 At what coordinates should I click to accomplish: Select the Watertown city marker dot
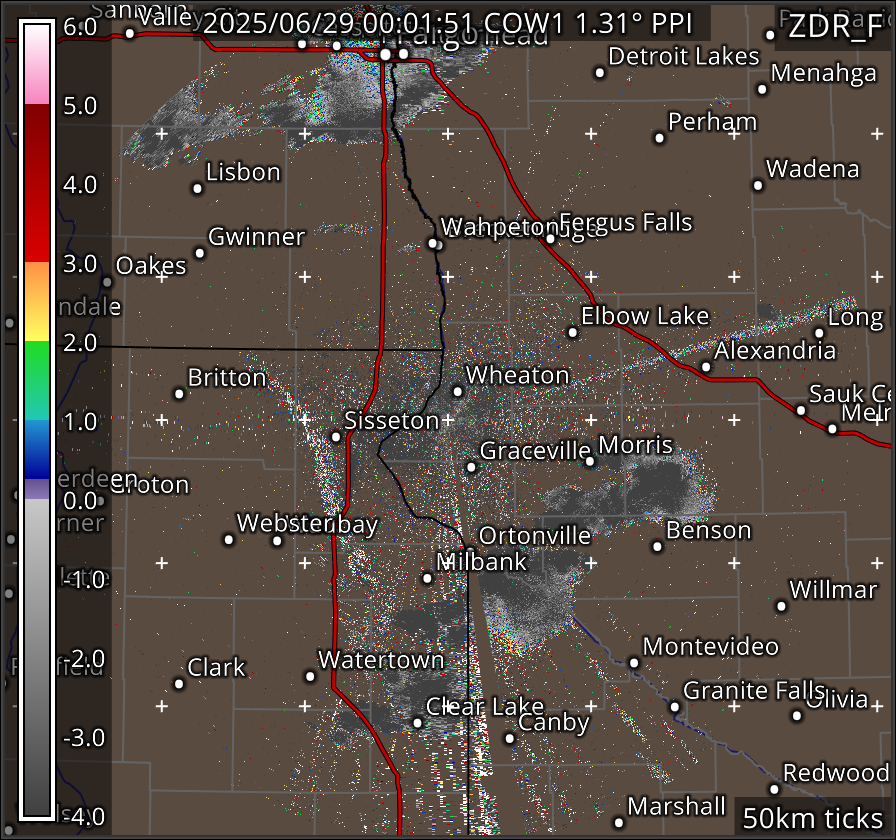(310, 676)
